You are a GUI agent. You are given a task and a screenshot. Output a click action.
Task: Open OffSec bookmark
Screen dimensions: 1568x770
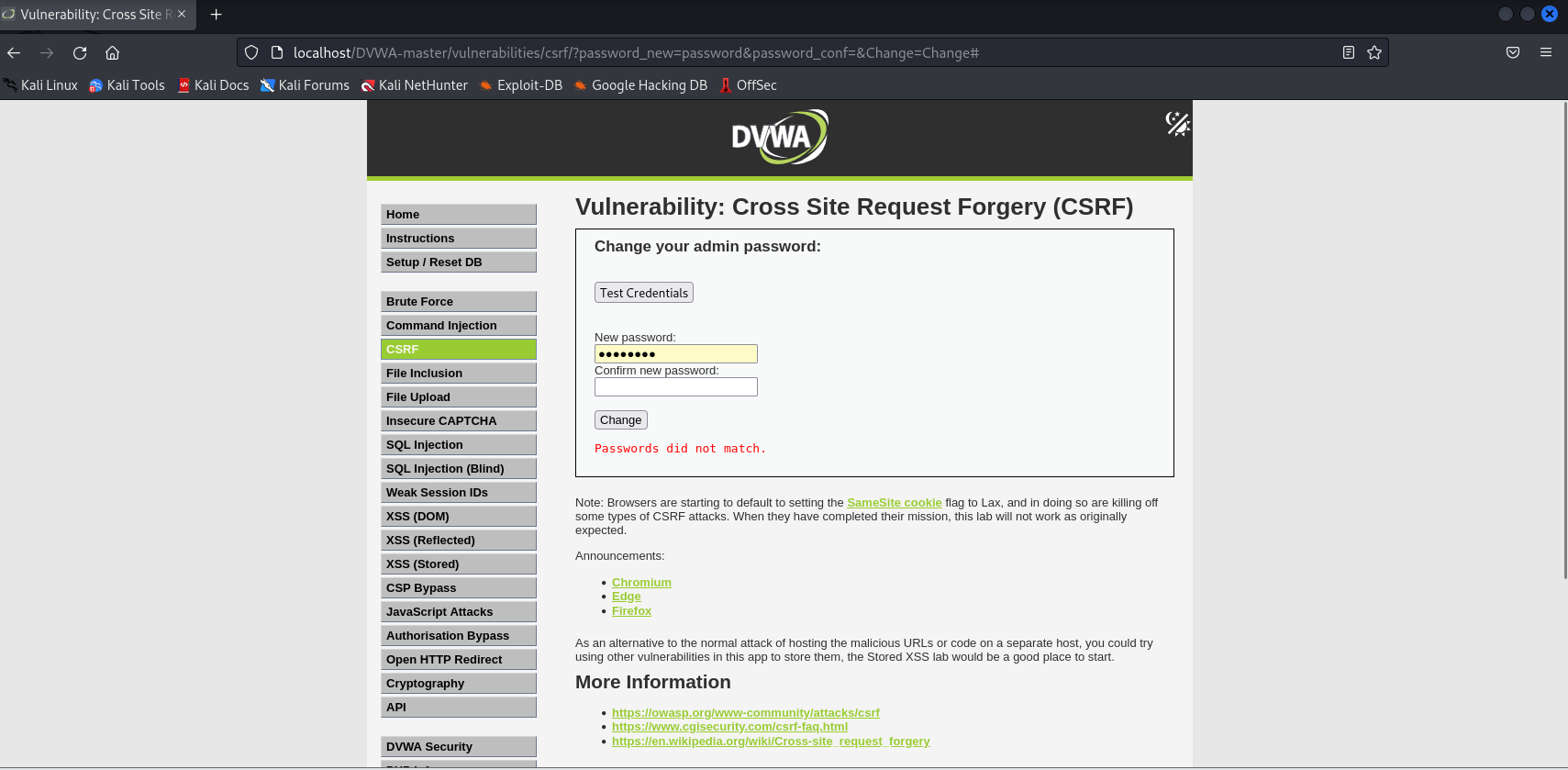(x=748, y=85)
